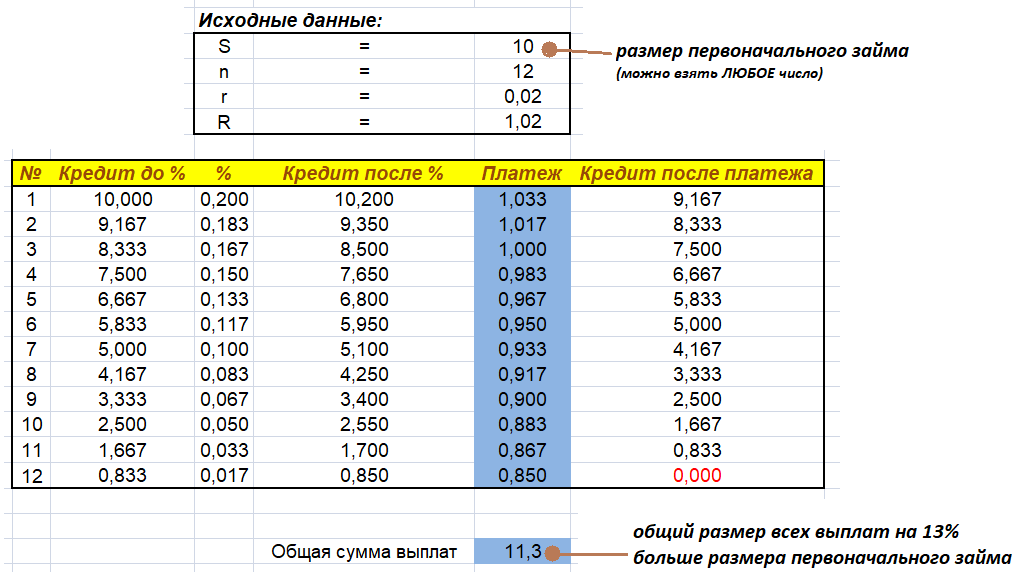This screenshot has height=572, width=1021.
Task: Click the cell 10,000 in row 1
Action: (122, 199)
